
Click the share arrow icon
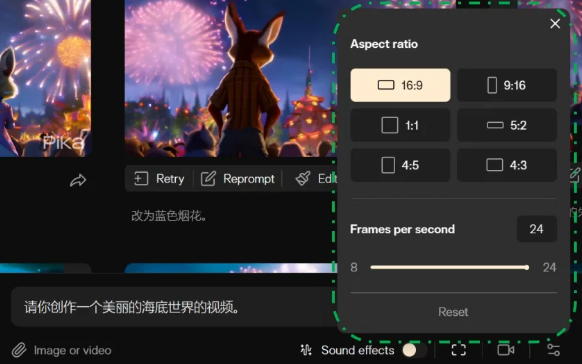pos(78,181)
